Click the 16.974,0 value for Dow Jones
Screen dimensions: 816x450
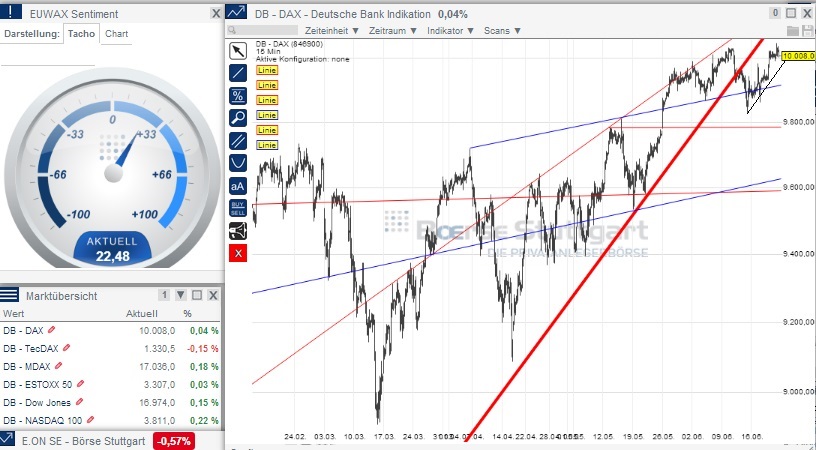(157, 402)
